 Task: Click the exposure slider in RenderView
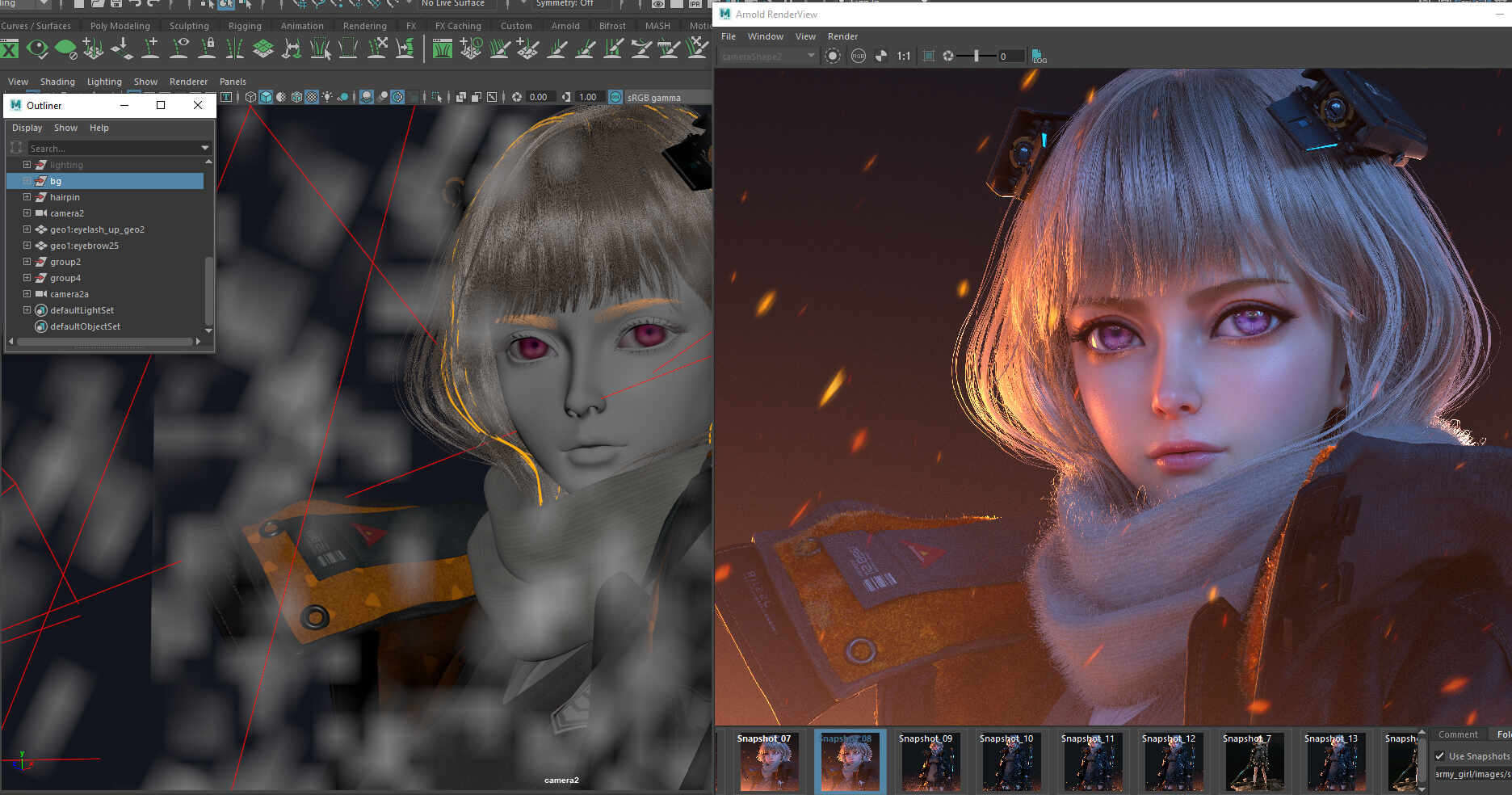[x=976, y=56]
